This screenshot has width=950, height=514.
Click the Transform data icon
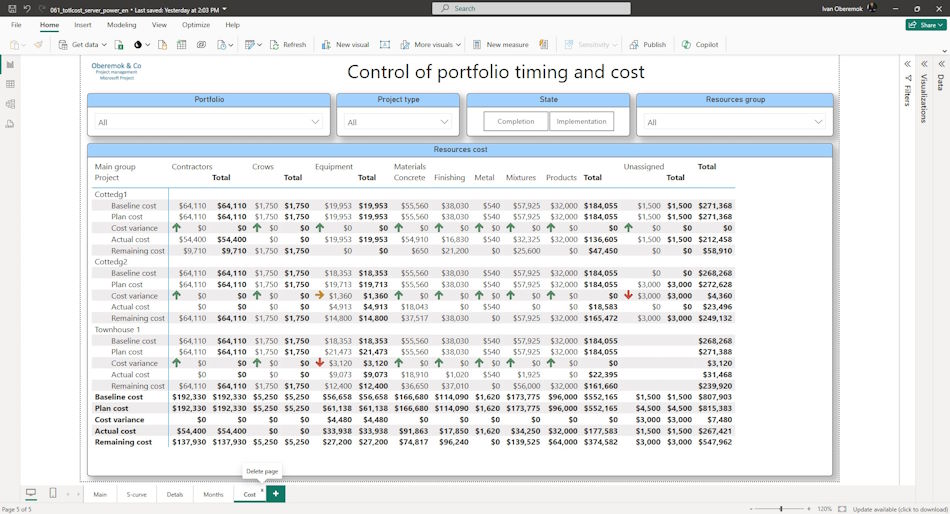[250, 44]
